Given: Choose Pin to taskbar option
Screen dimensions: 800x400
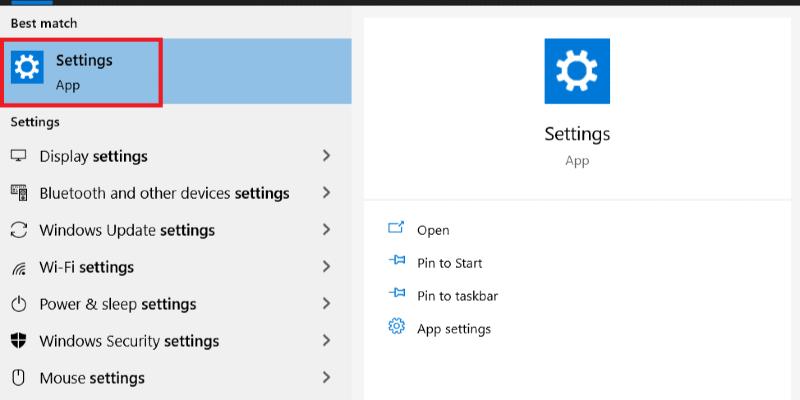Looking at the screenshot, I should [457, 296].
